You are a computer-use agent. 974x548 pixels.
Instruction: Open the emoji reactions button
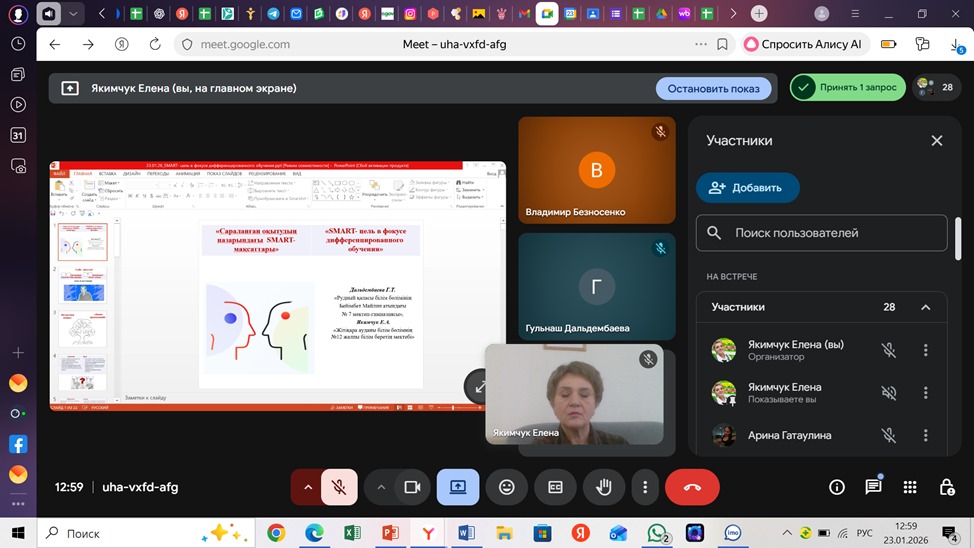[507, 487]
